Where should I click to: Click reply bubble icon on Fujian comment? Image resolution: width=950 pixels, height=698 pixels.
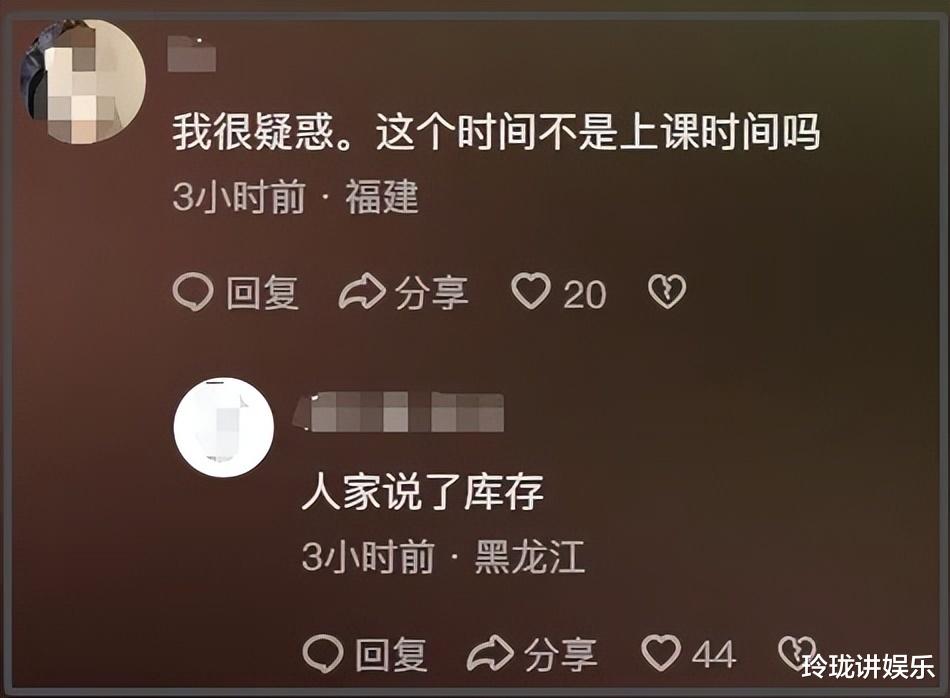193,292
